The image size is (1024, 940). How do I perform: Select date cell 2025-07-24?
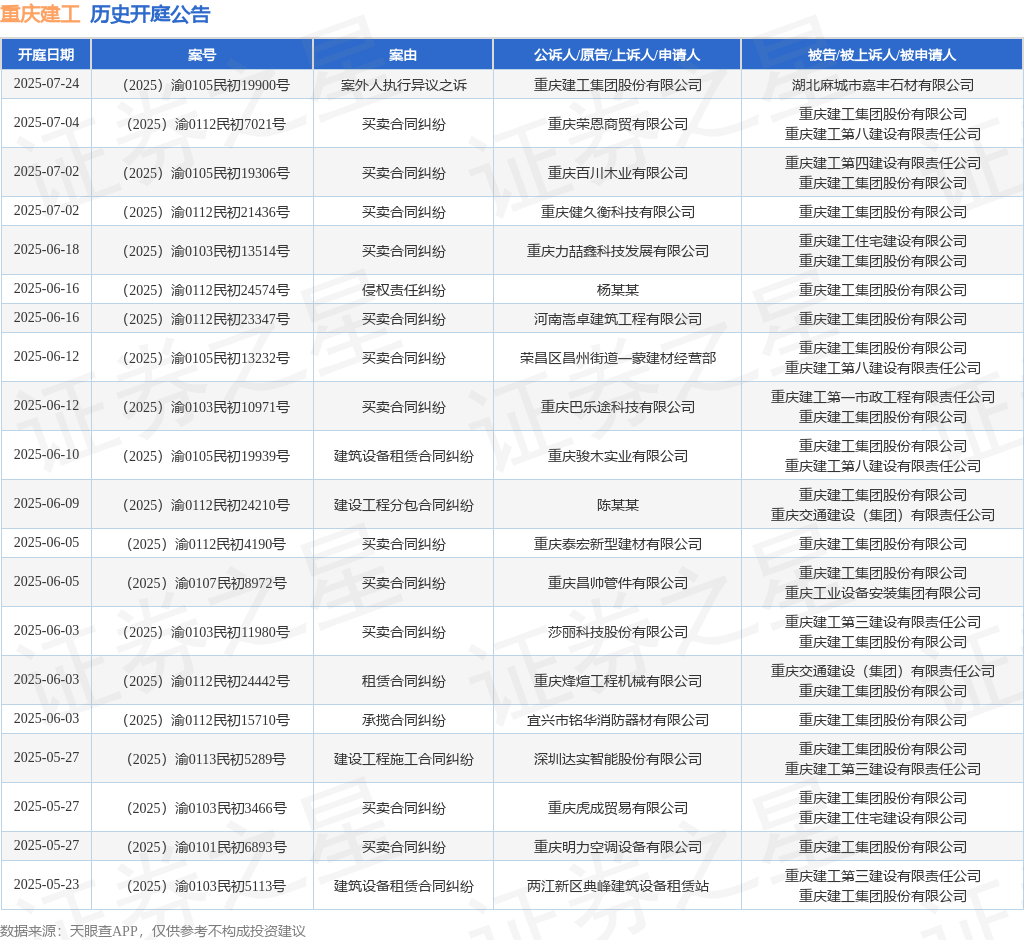pyautogui.click(x=46, y=84)
